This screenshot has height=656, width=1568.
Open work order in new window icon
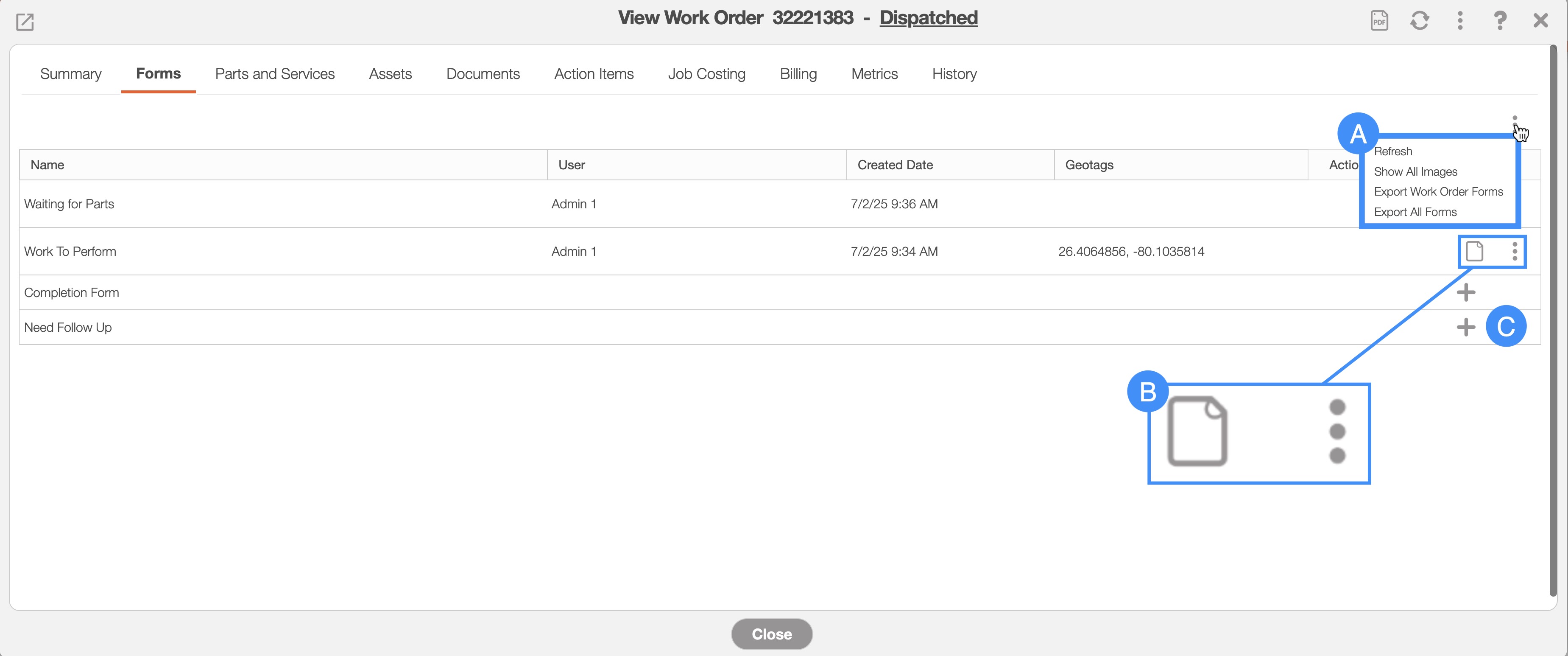24,22
